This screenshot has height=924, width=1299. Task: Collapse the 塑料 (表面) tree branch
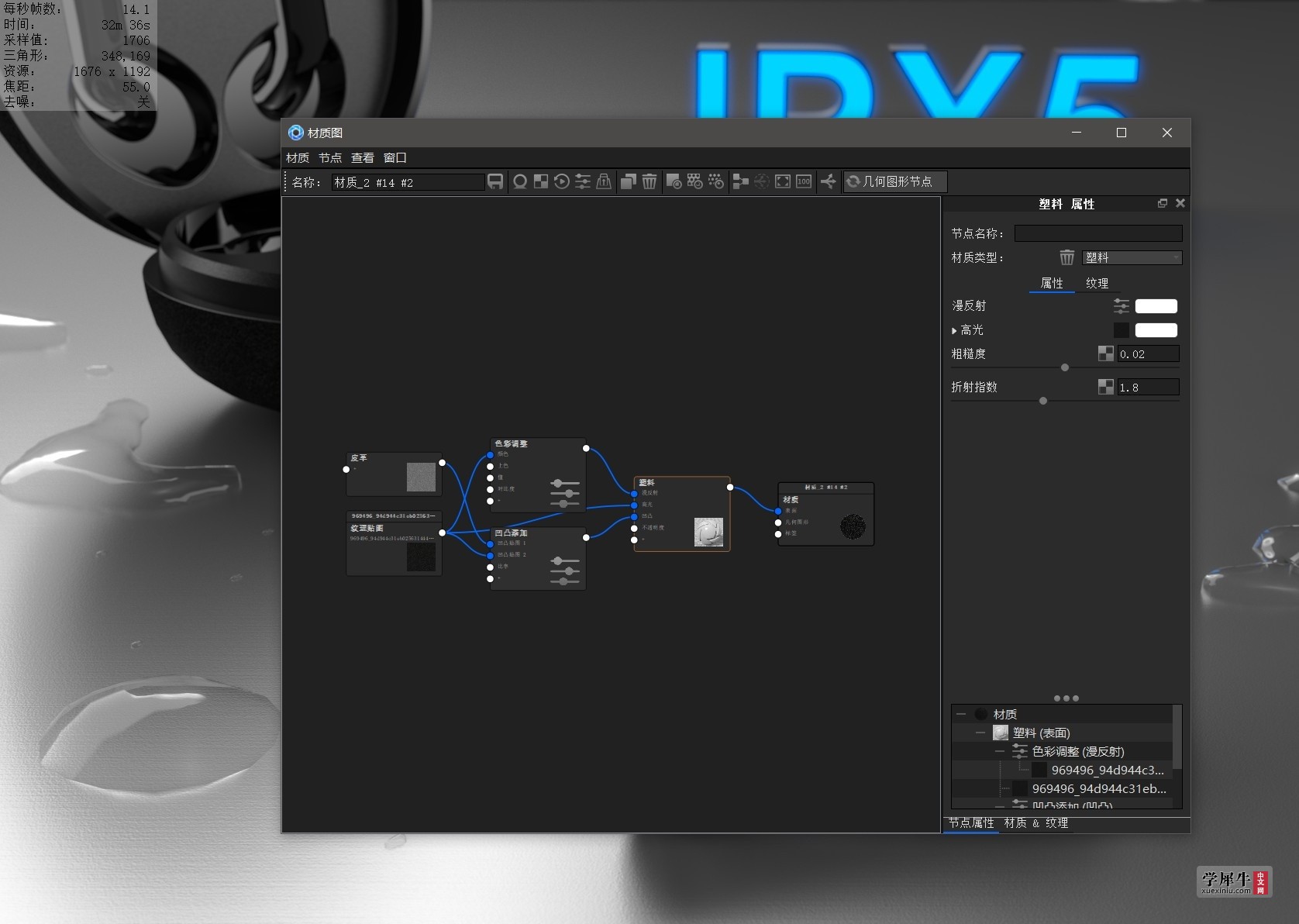980,733
